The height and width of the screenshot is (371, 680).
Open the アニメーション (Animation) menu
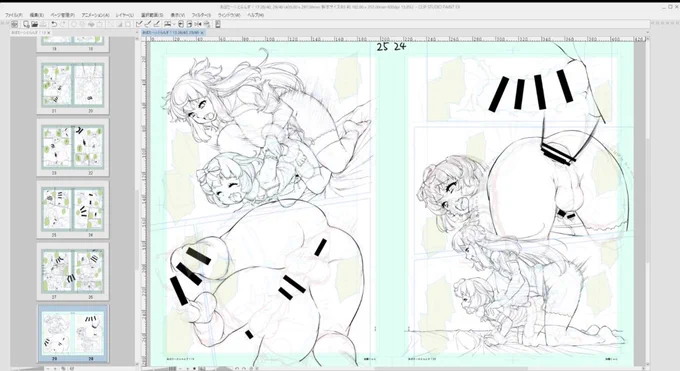point(95,15)
